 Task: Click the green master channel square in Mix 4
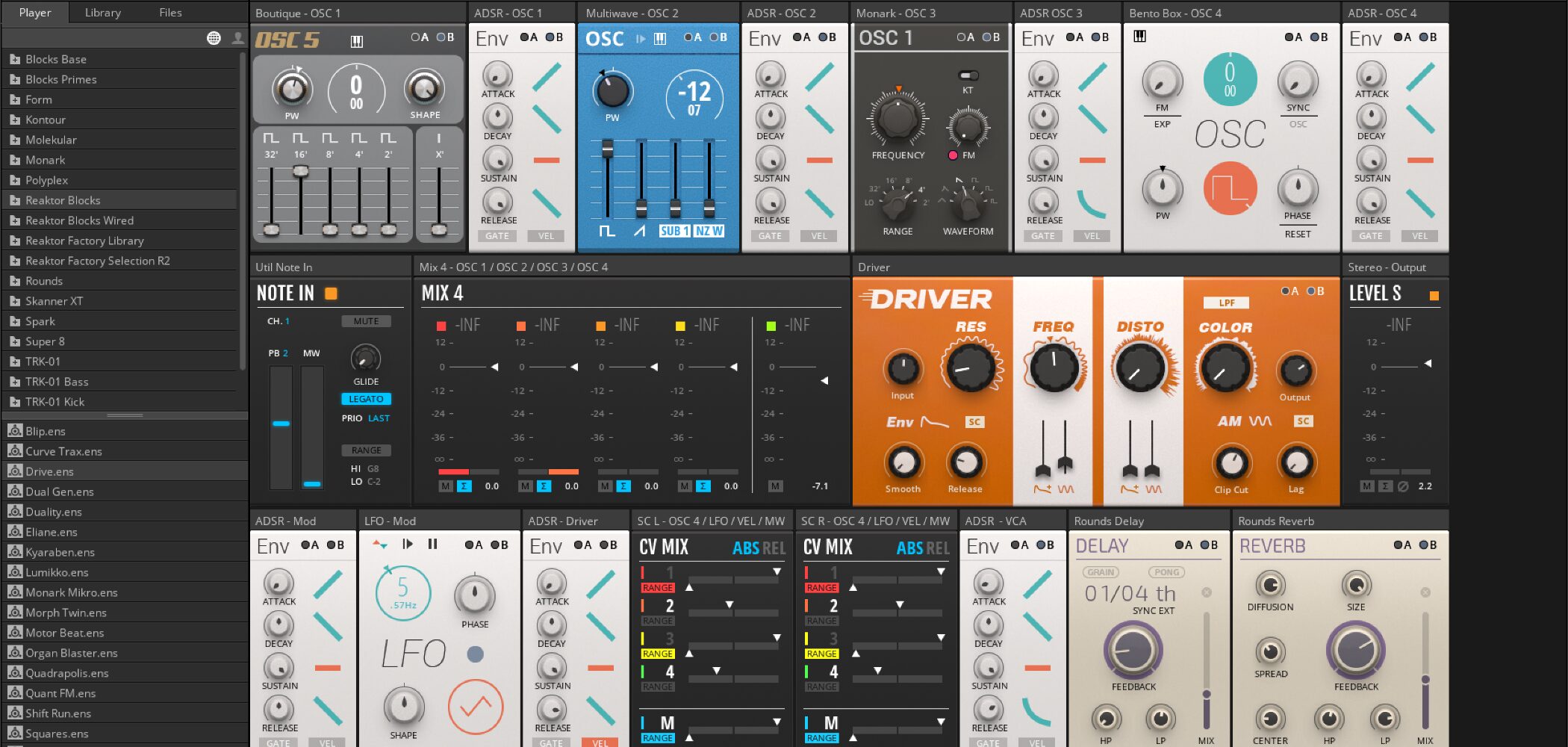coord(771,326)
